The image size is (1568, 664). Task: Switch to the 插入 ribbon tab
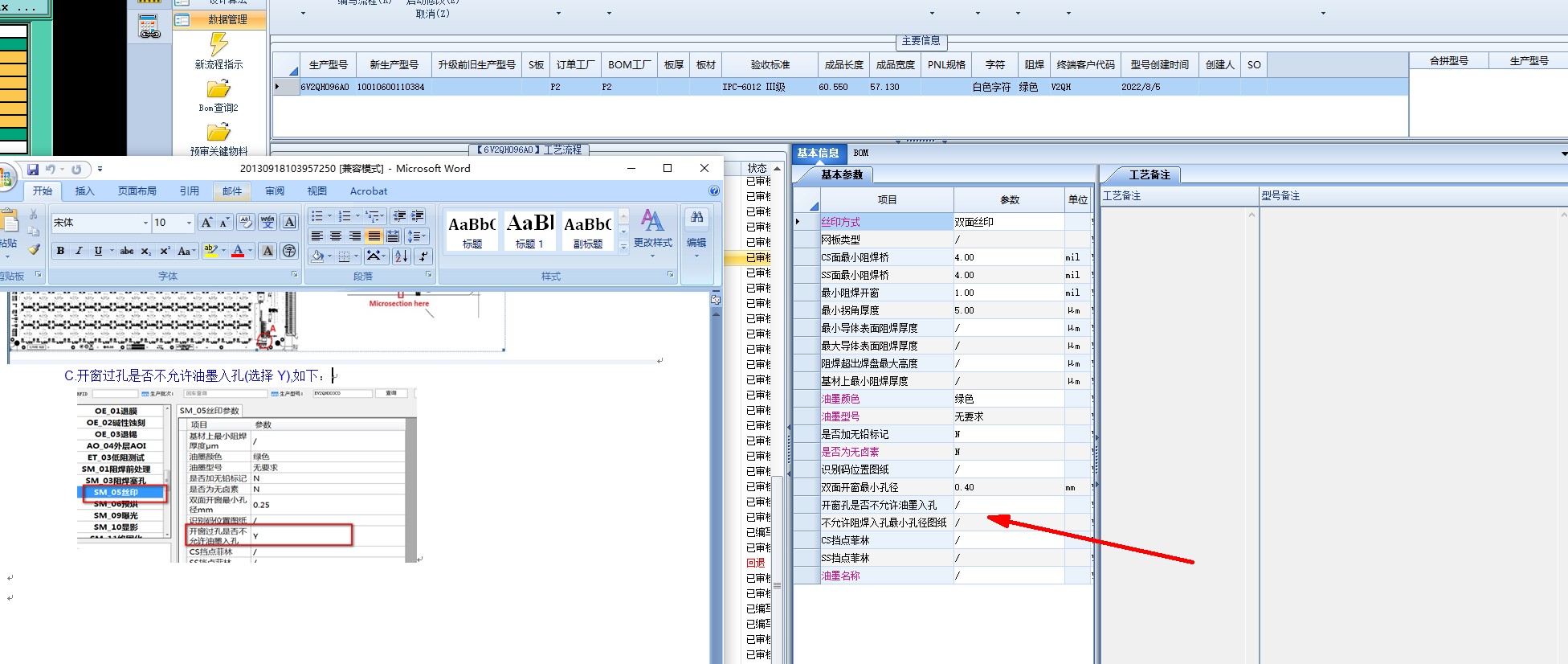84,191
